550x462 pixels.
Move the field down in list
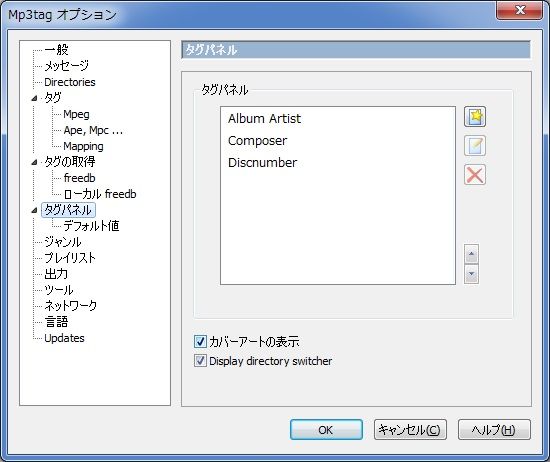click(x=471, y=274)
